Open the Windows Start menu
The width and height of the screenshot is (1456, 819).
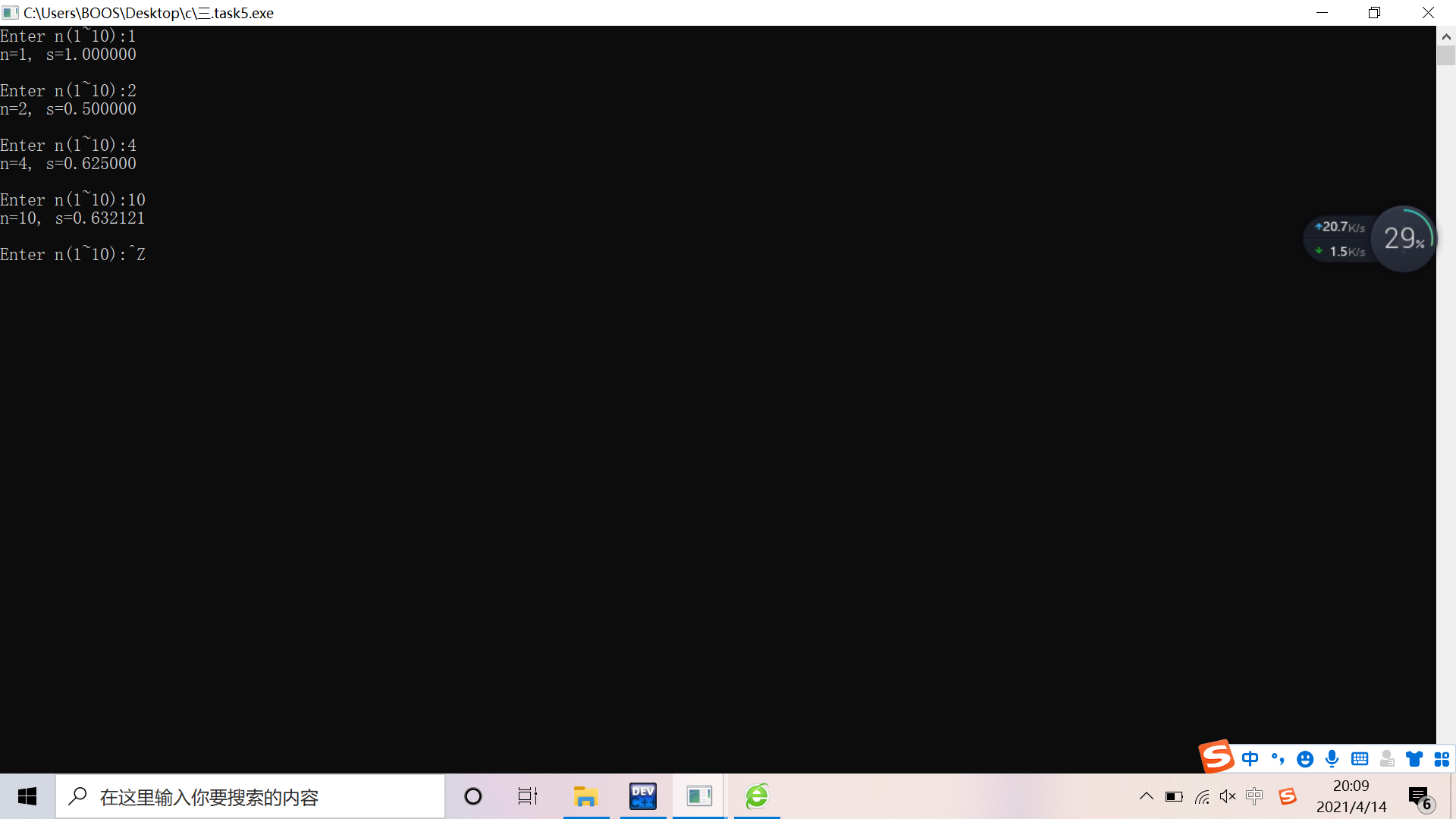[27, 796]
